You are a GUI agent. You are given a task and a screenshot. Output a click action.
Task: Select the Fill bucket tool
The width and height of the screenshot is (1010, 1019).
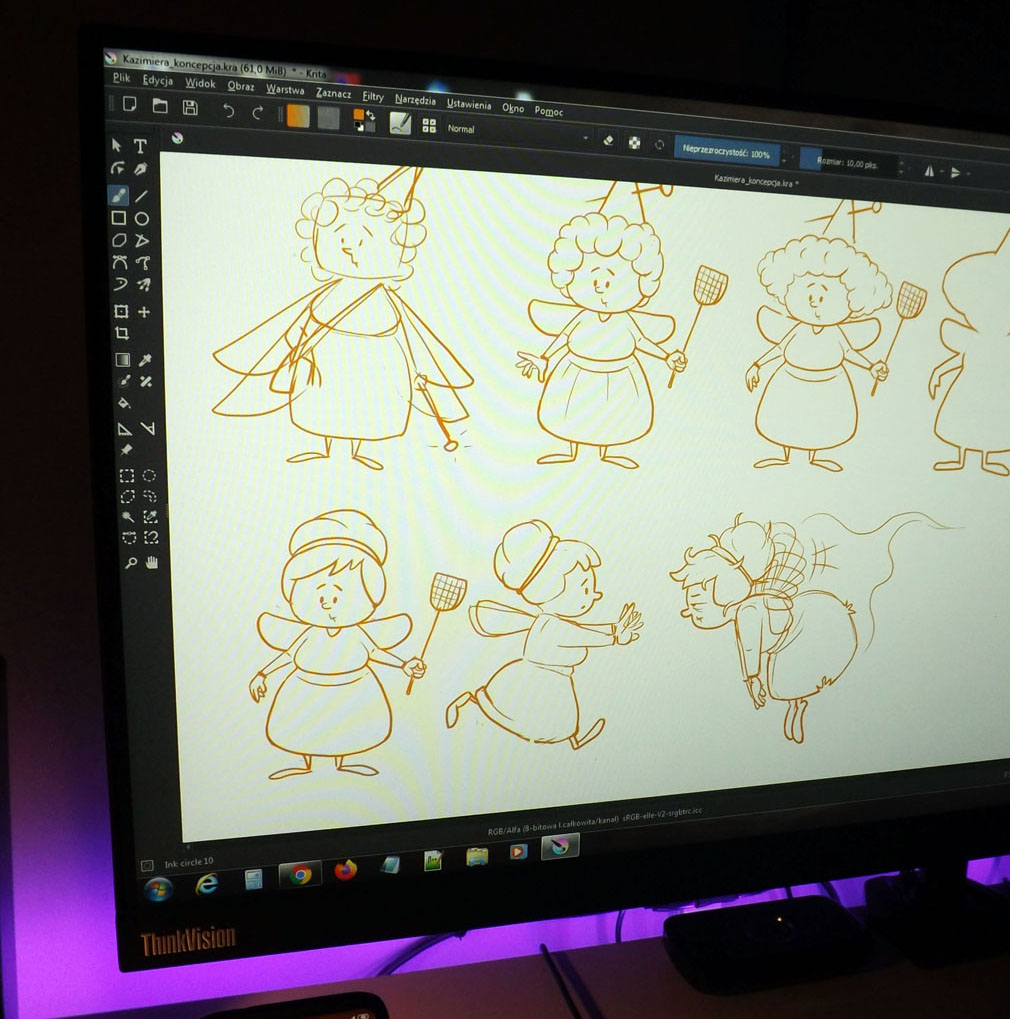123,404
